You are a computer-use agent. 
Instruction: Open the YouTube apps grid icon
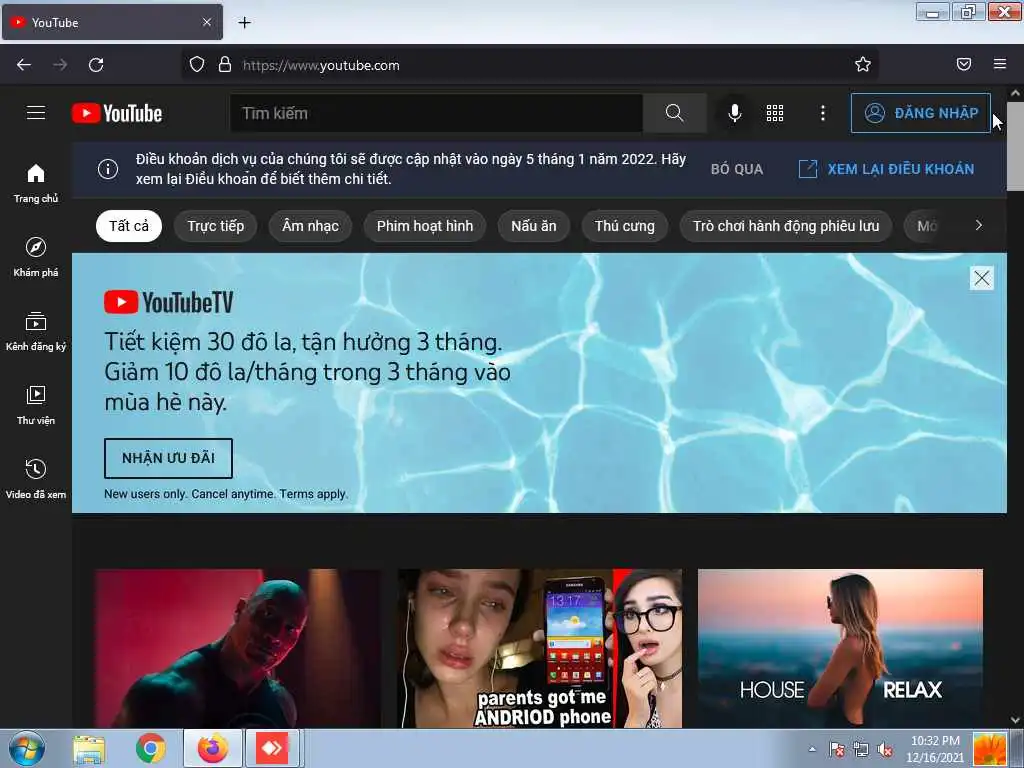click(x=775, y=113)
